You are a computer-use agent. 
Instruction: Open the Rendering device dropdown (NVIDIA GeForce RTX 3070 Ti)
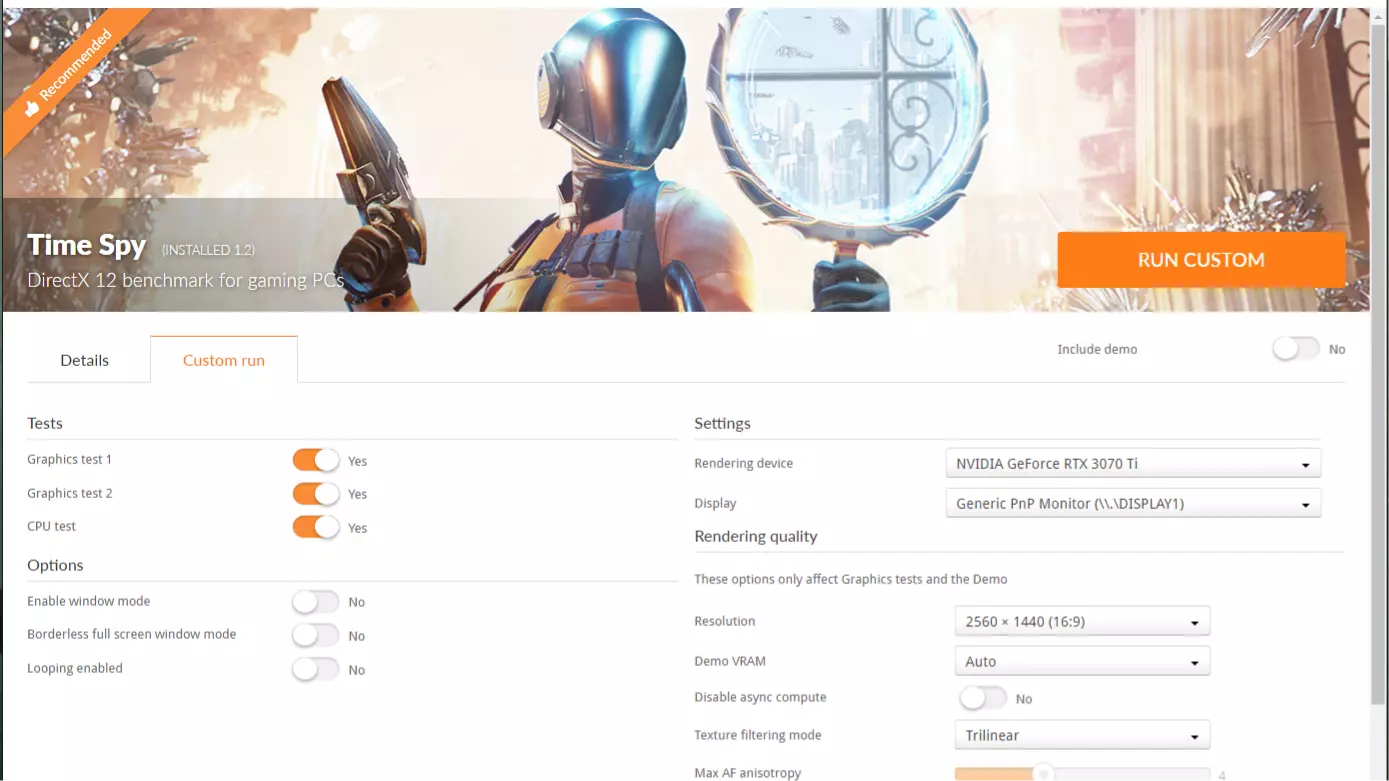click(1133, 463)
